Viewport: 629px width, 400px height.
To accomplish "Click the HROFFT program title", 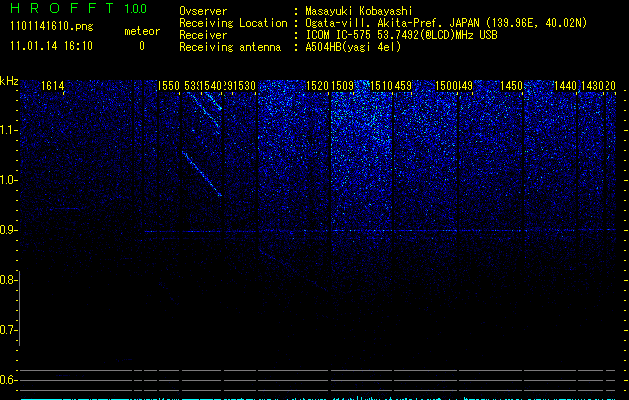I will click(x=62, y=8).
